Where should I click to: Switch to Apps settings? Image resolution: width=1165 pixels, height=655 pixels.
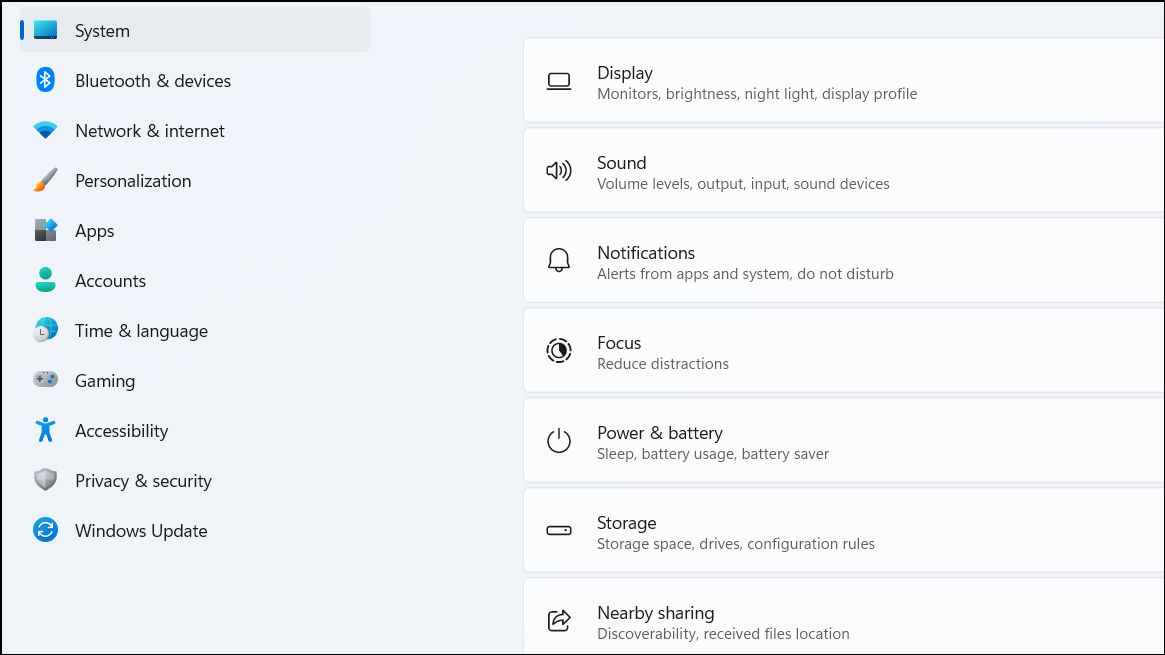point(195,230)
